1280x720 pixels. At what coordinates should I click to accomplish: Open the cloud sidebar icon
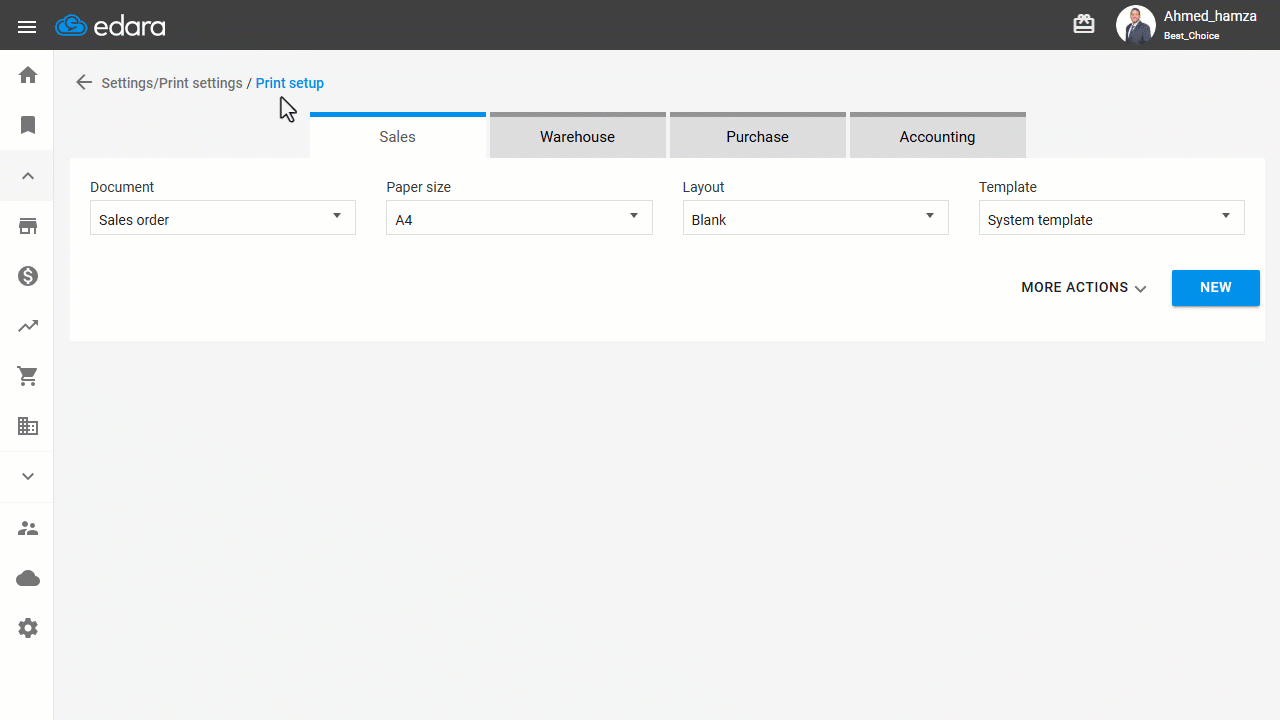[28, 578]
